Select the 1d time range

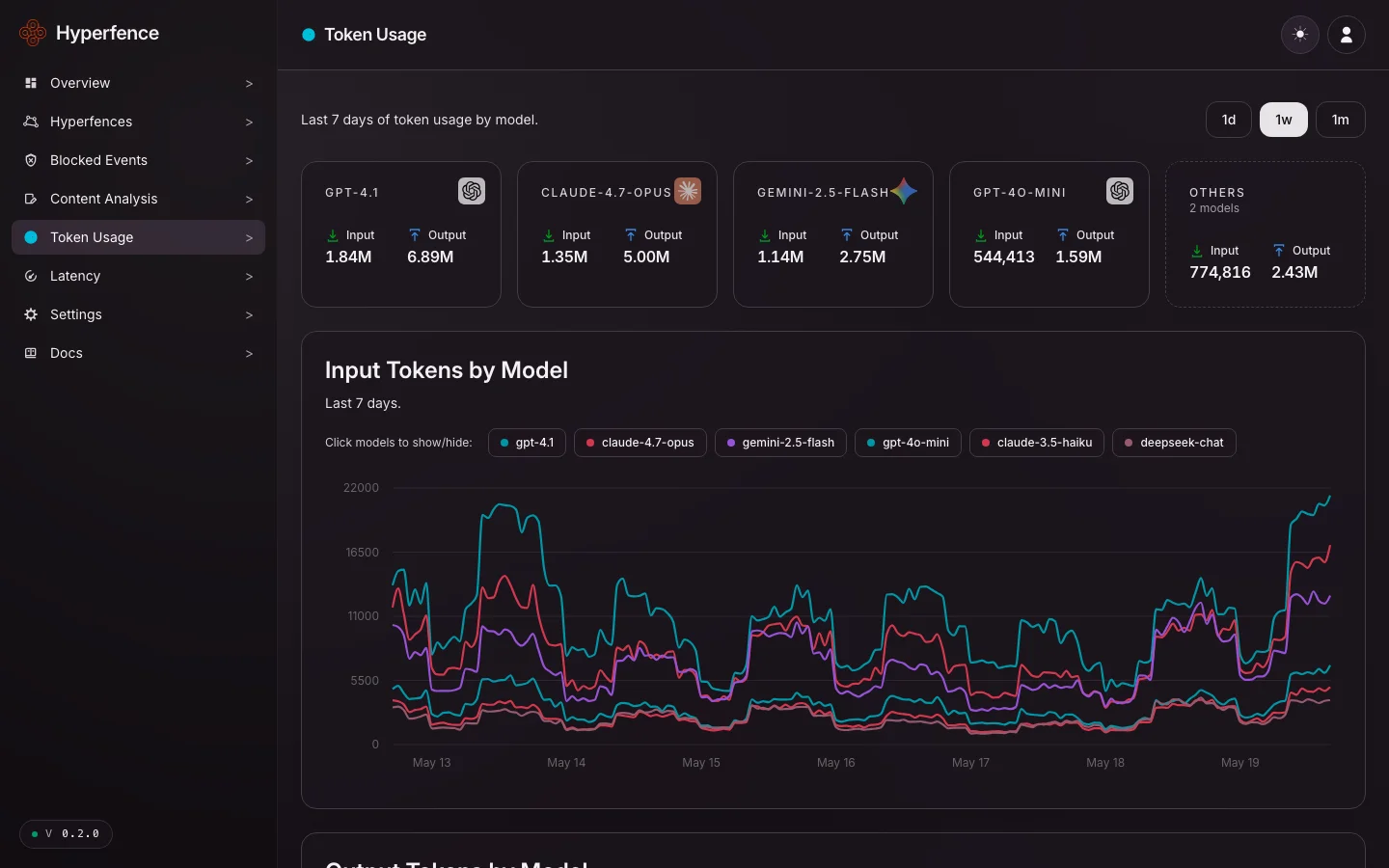[x=1229, y=120]
